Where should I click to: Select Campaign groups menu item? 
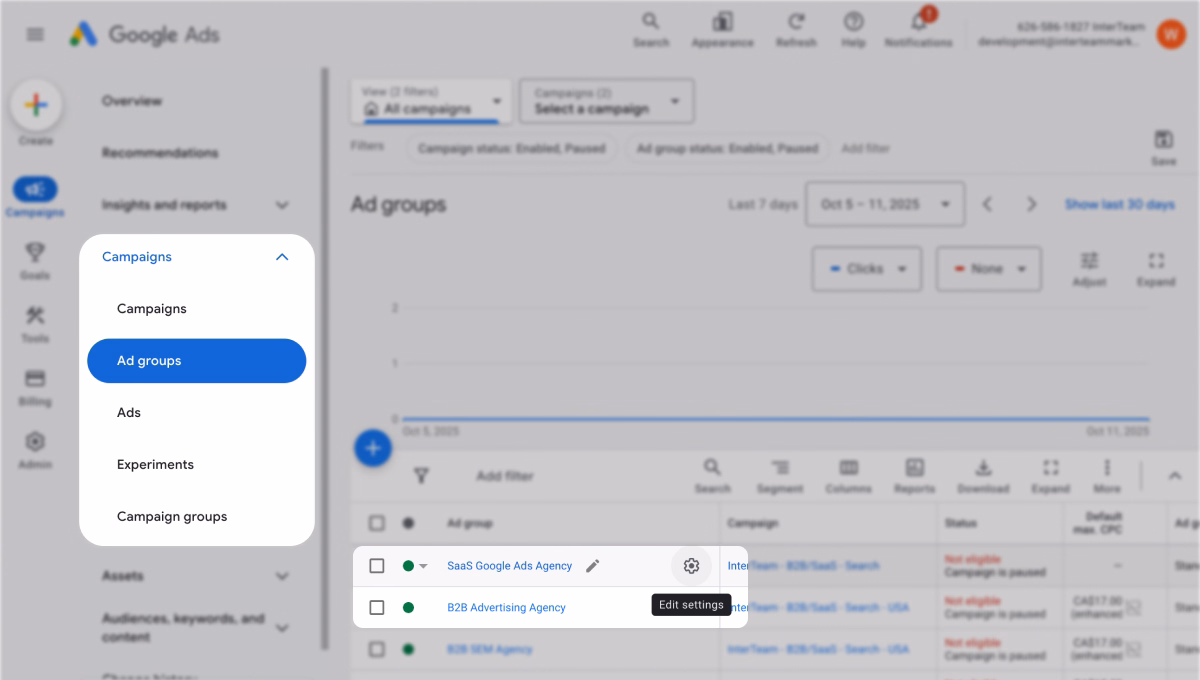(x=172, y=517)
